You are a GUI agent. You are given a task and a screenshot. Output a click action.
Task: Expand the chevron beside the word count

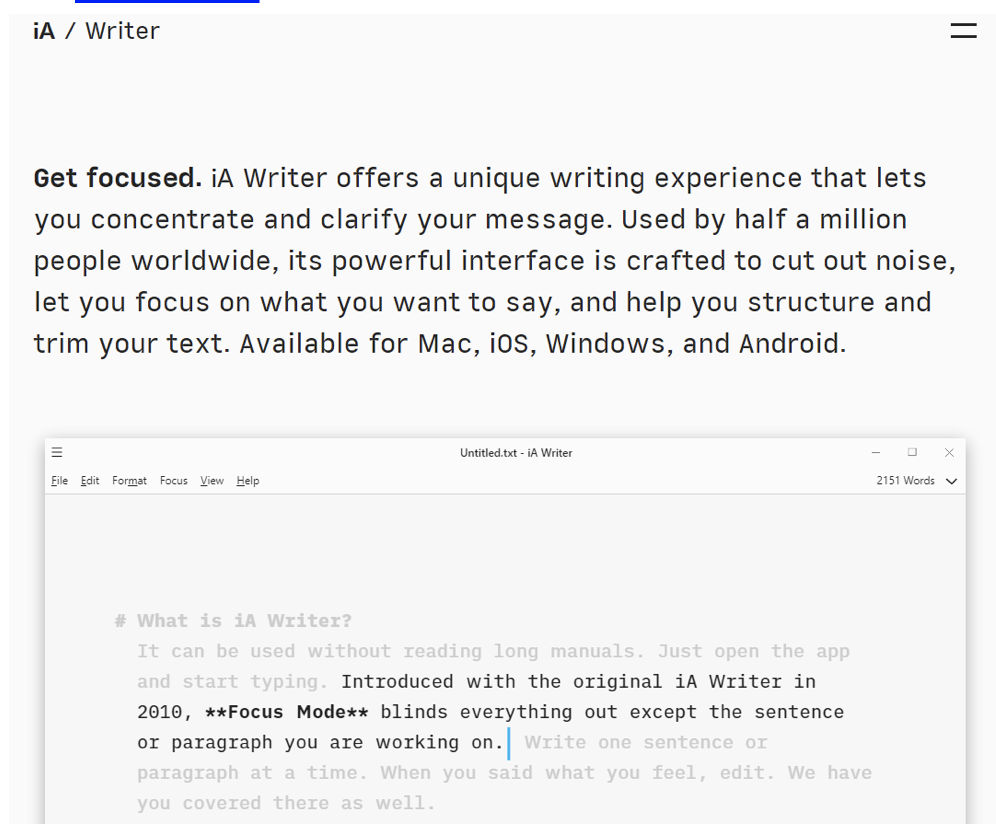click(951, 481)
